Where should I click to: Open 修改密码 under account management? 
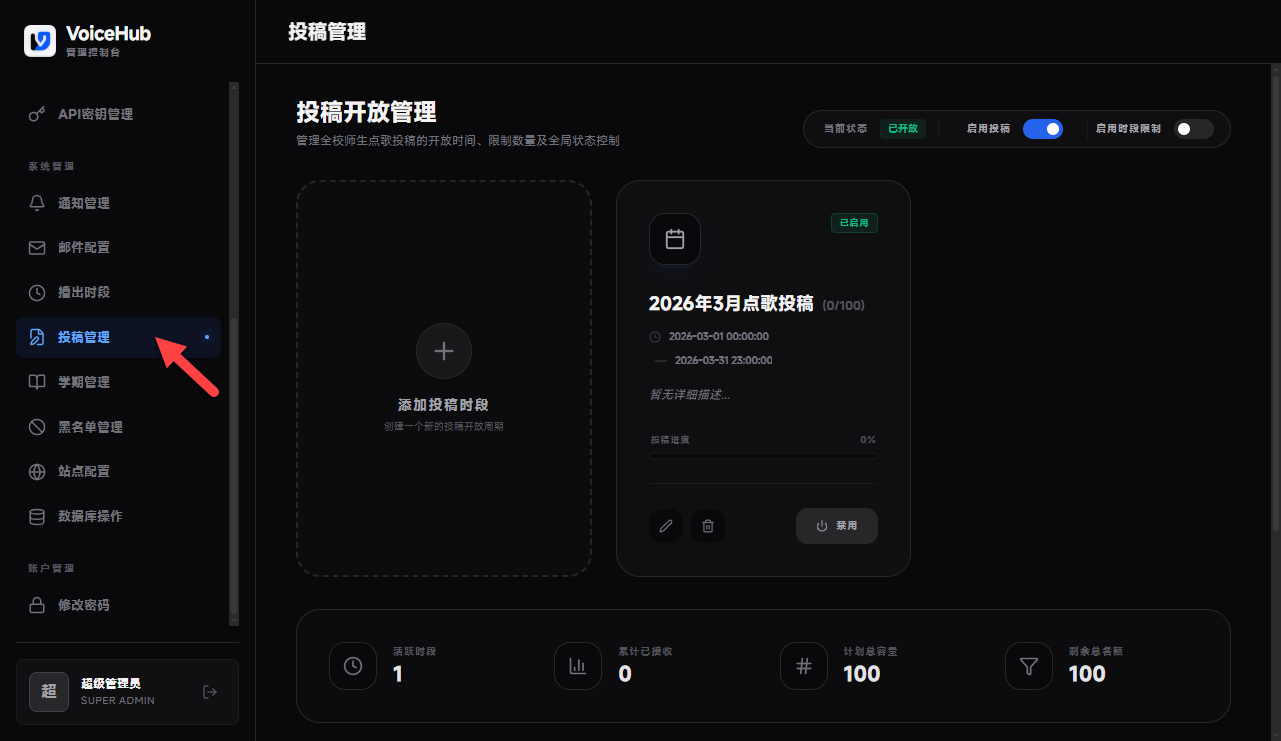click(x=118, y=605)
